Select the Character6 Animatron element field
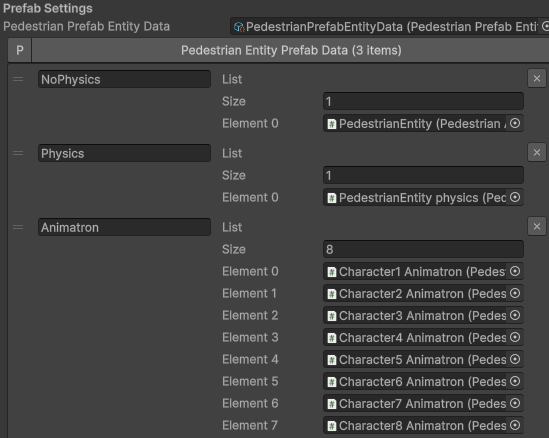Screen dimensions: 549x438 [423, 381]
